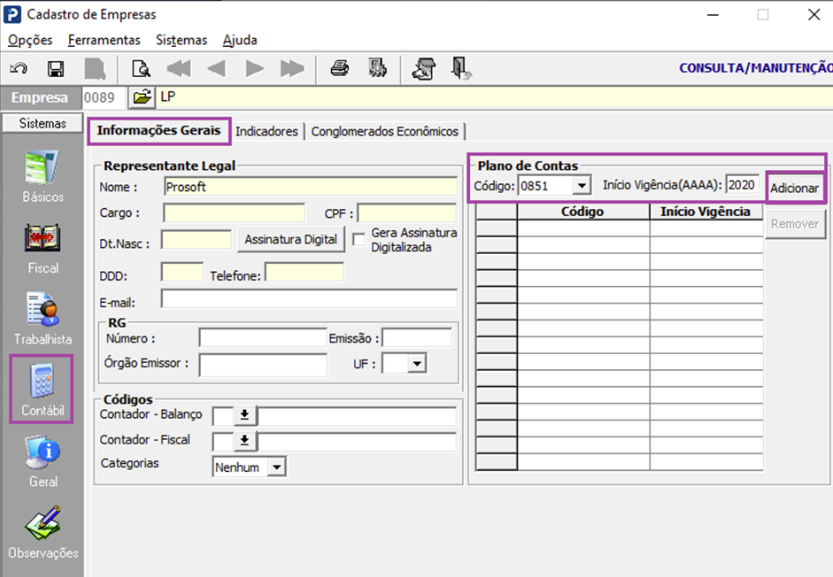Viewport: 833px width, 577px height.
Task: Switch to Conglomerados Econômicos tab
Action: [x=385, y=132]
